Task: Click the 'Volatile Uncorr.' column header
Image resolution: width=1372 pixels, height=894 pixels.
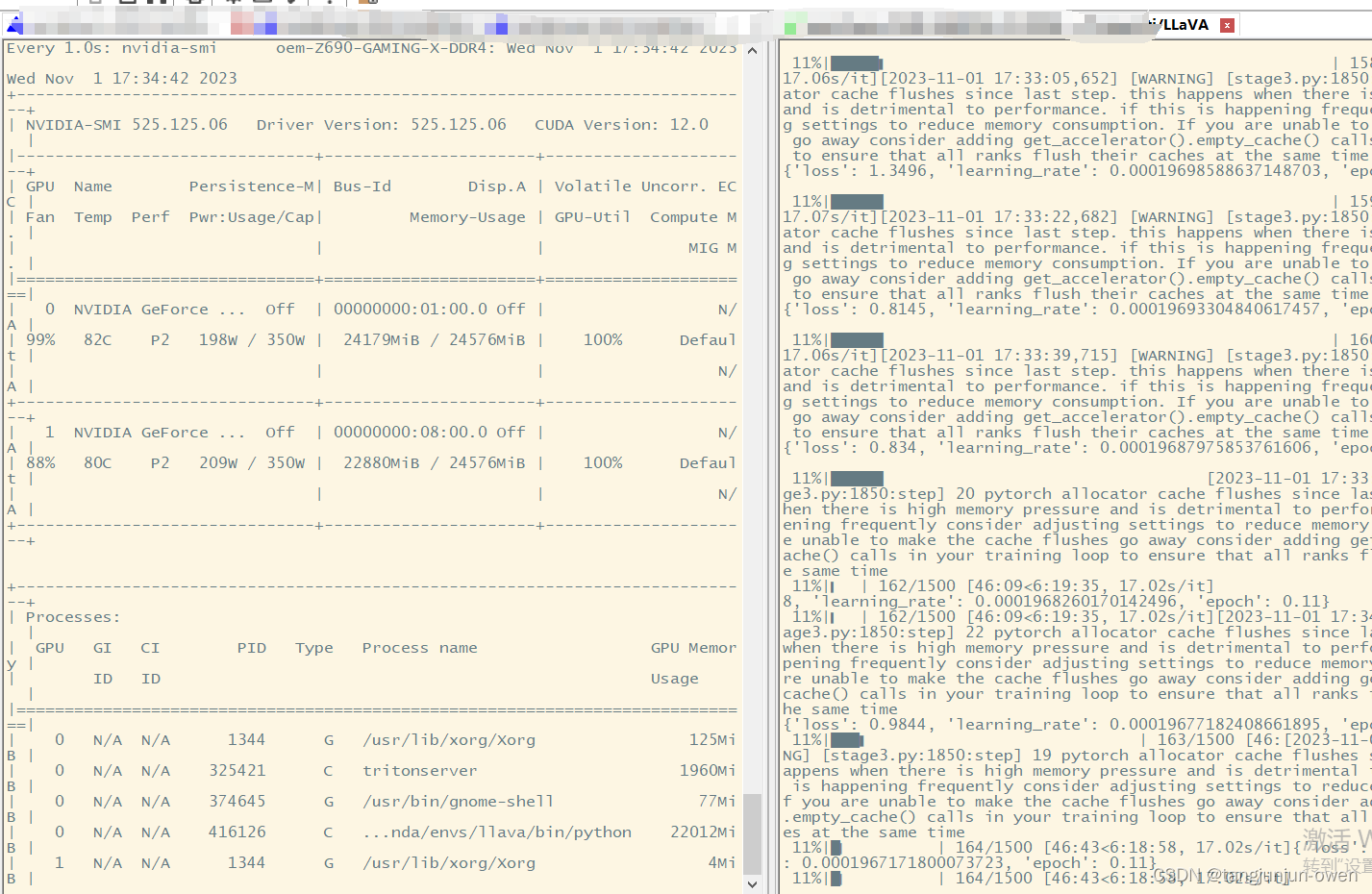Action: (631, 186)
